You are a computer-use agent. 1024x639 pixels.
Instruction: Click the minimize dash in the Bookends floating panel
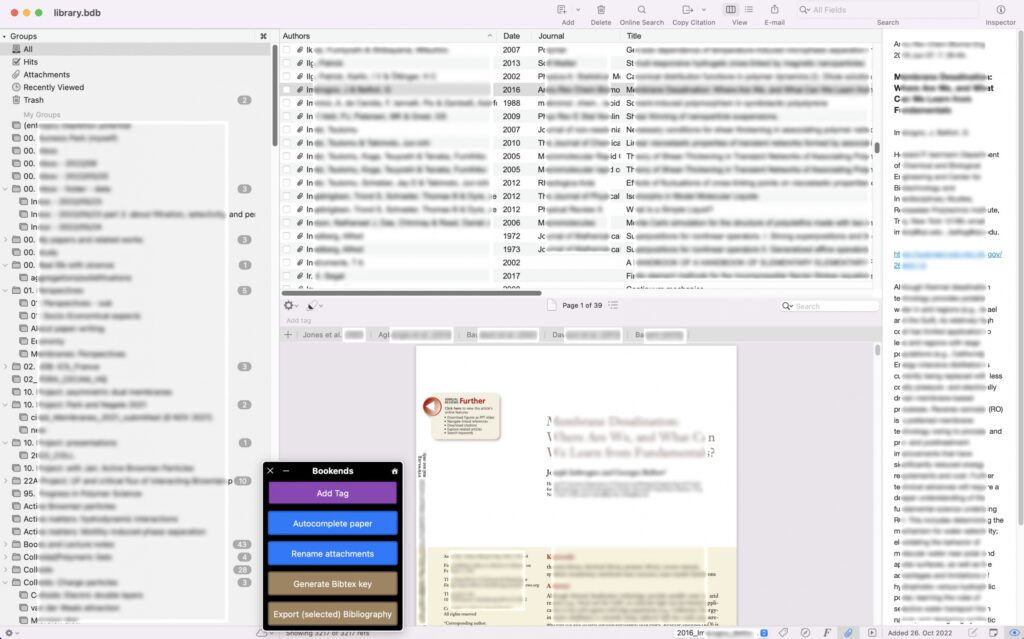[x=286, y=471]
